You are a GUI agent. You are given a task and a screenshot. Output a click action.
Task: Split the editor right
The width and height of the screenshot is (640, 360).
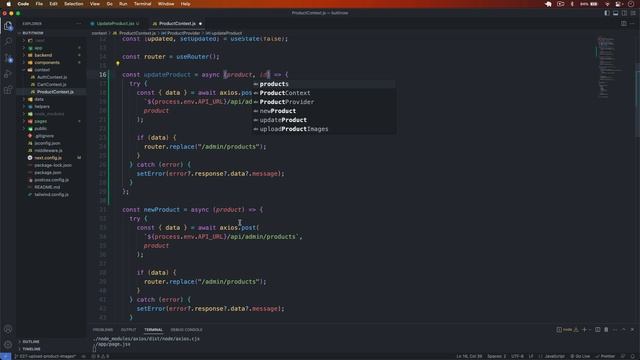(624, 24)
